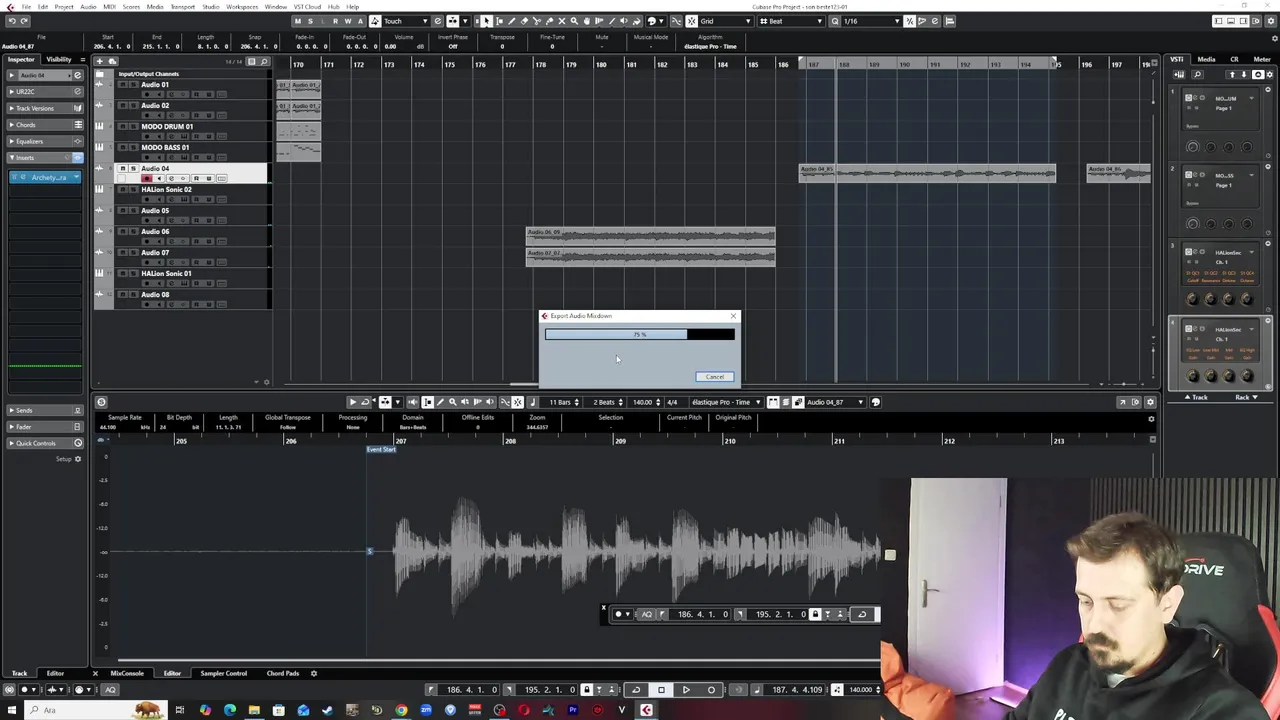Toggle global Write (W) automation button
This screenshot has width=1280, height=720.
pos(348,21)
